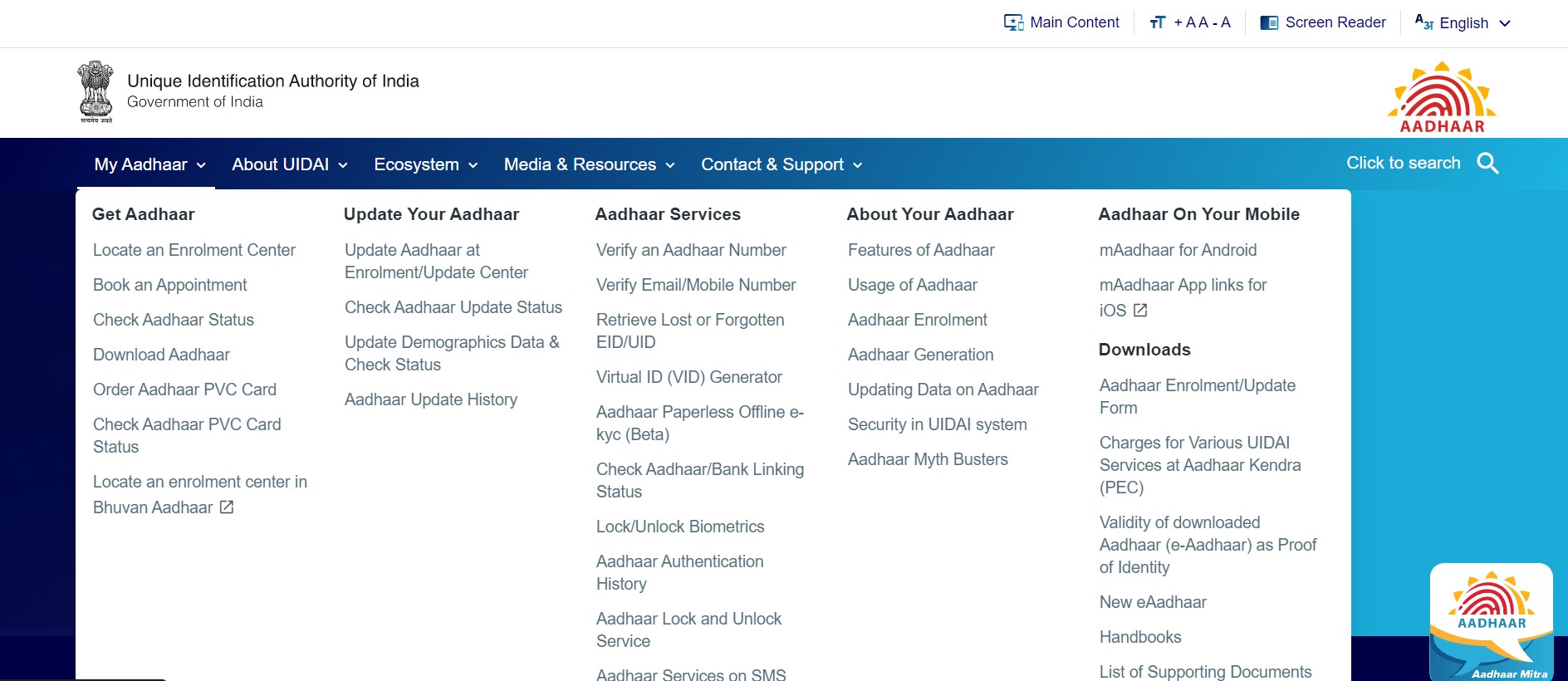
Task: Open Retrieve Lost or Forgotten EID/UID
Action: 690,331
